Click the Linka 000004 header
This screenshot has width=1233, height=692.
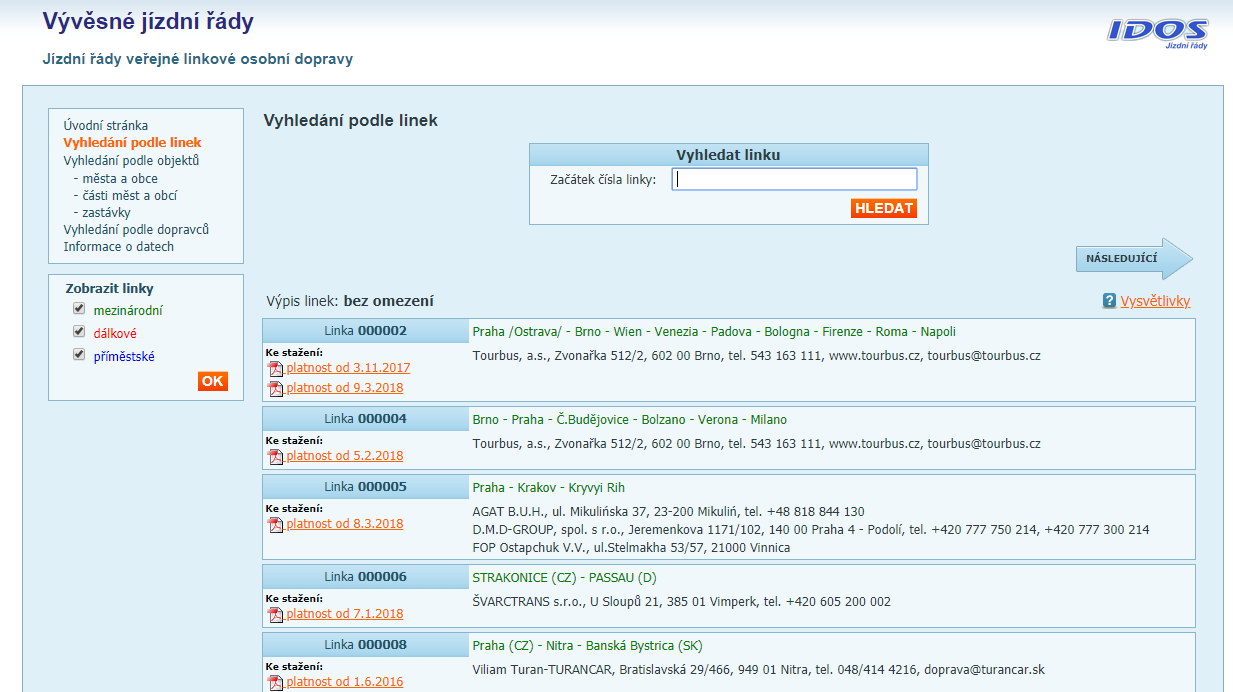click(366, 419)
